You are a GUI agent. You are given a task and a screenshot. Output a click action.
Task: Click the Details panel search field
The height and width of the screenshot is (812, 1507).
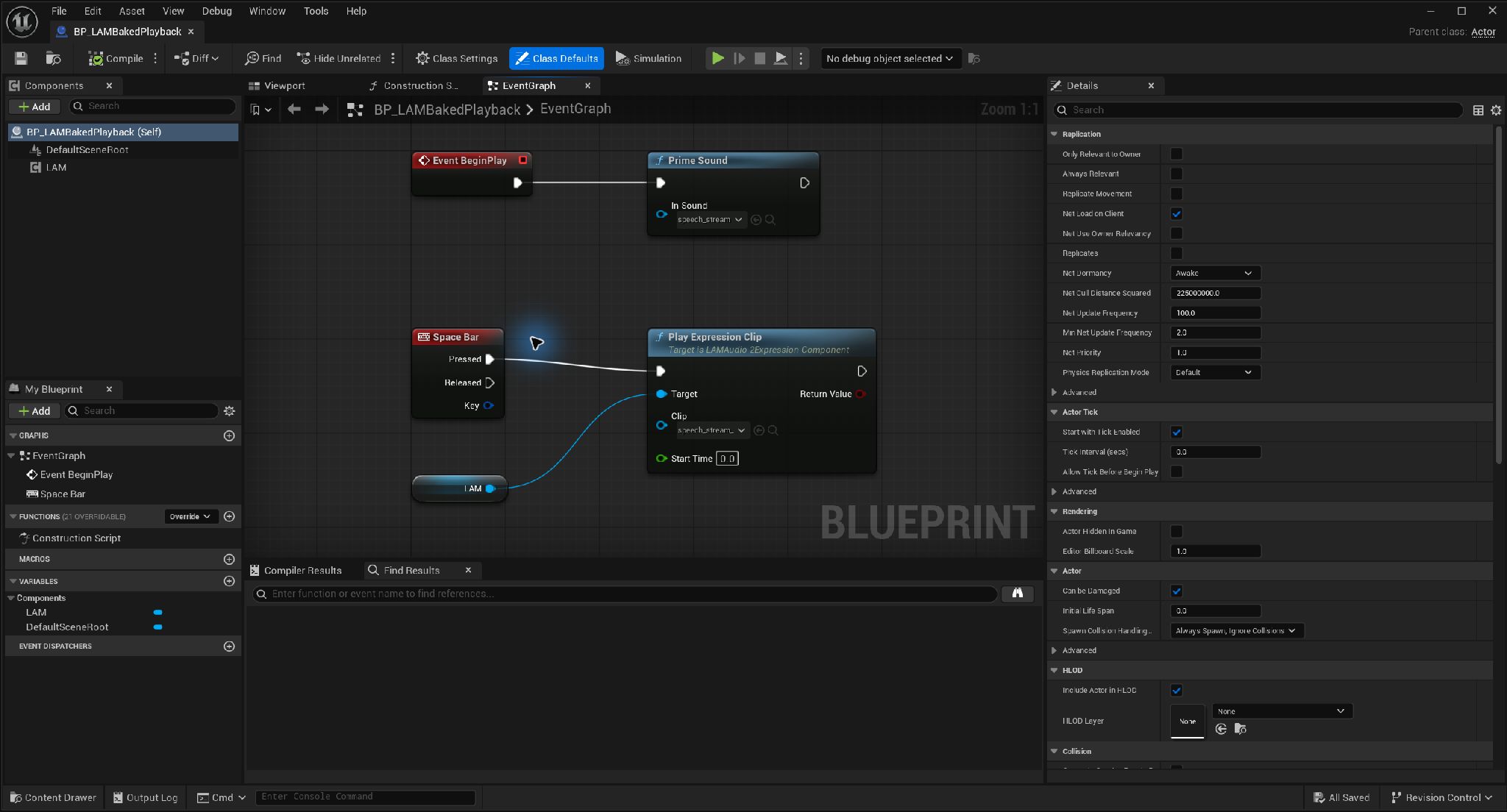(1258, 110)
